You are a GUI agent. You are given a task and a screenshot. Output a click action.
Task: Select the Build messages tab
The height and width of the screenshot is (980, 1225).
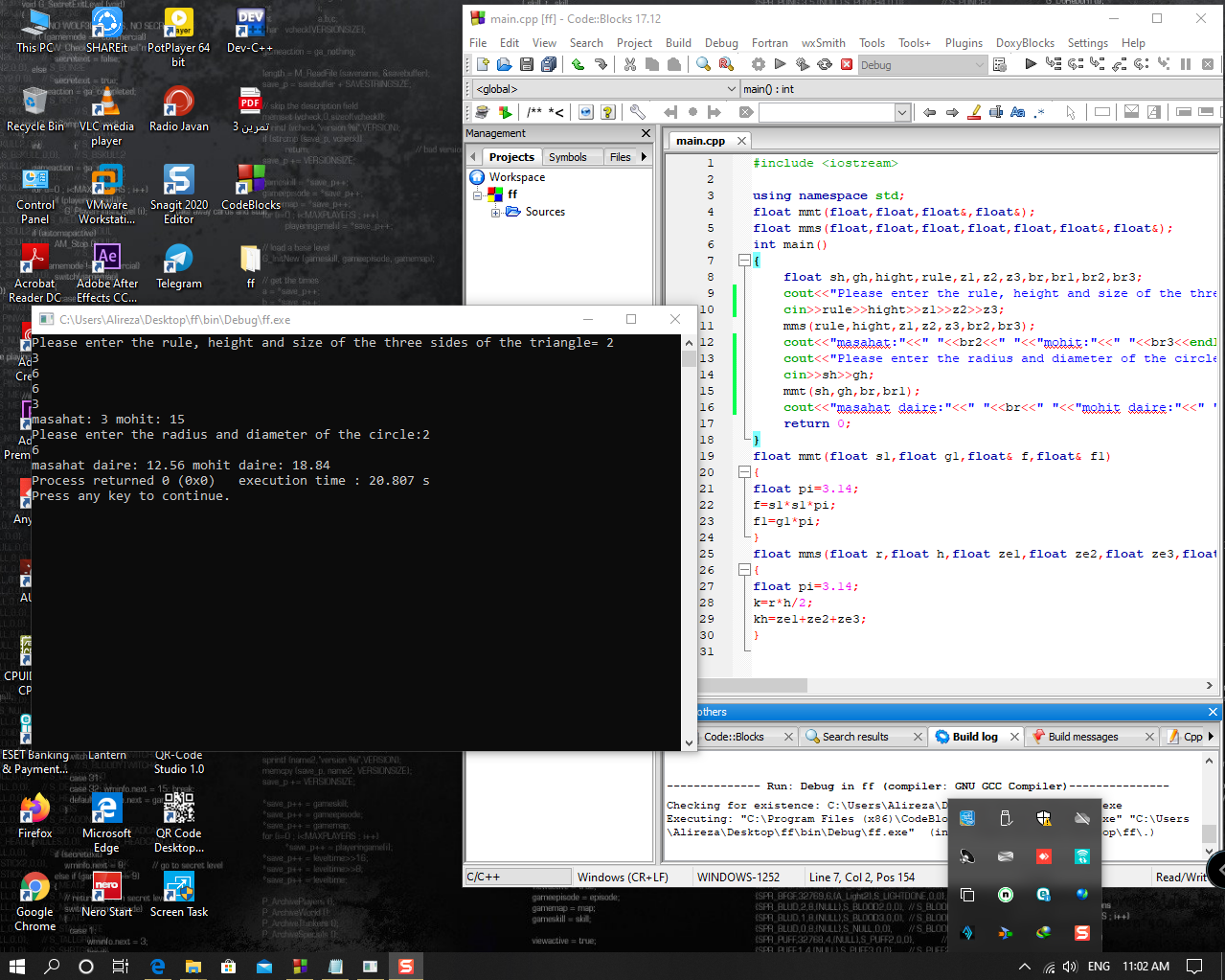coord(1082,737)
